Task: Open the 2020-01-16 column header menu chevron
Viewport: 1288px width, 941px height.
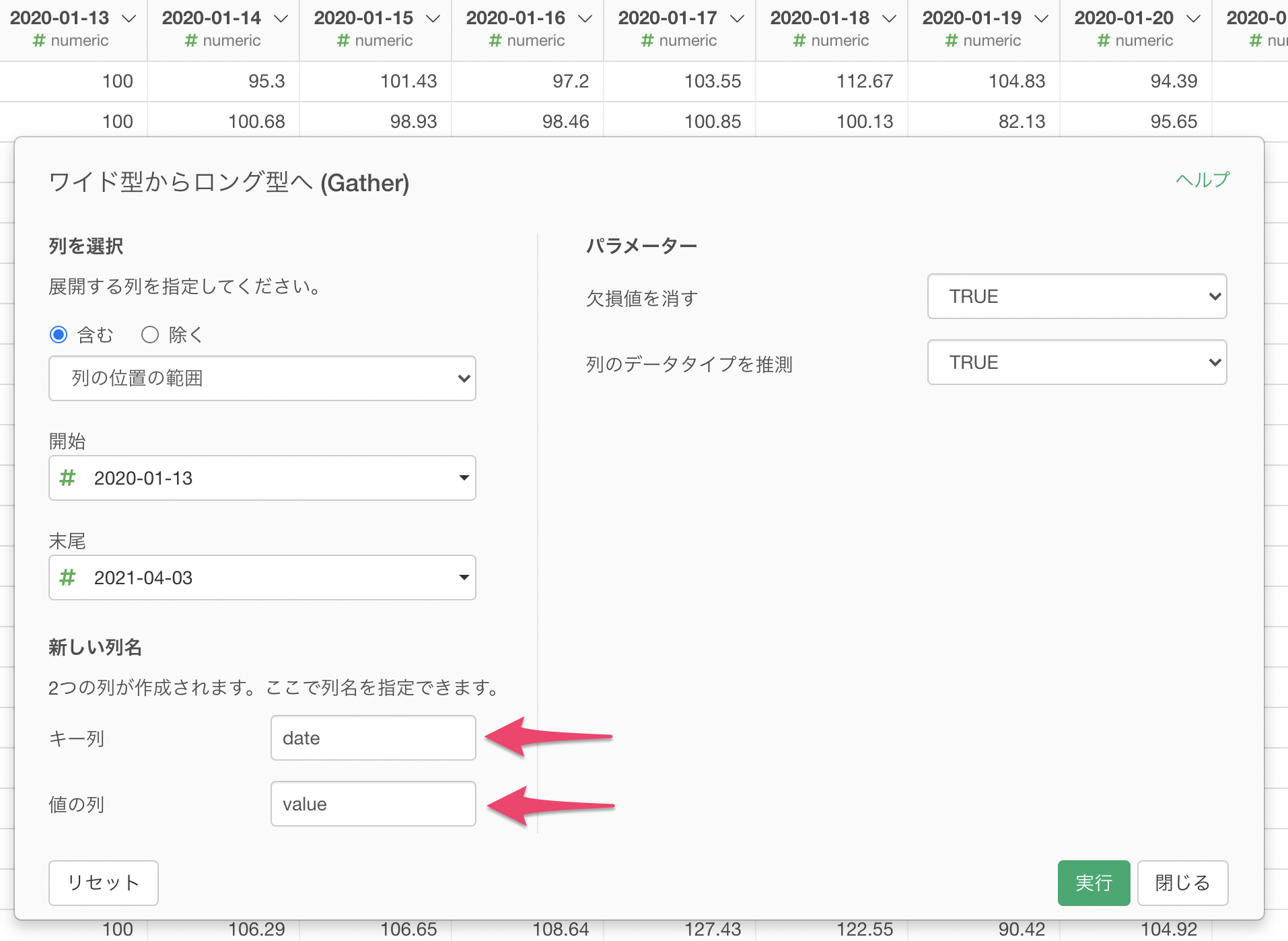Action: coord(585,19)
